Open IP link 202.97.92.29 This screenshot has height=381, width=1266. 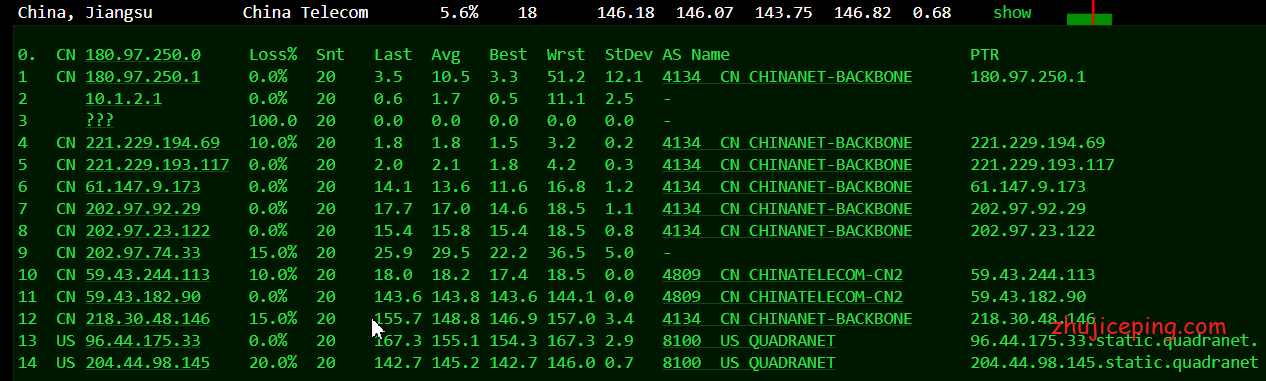tap(143, 209)
